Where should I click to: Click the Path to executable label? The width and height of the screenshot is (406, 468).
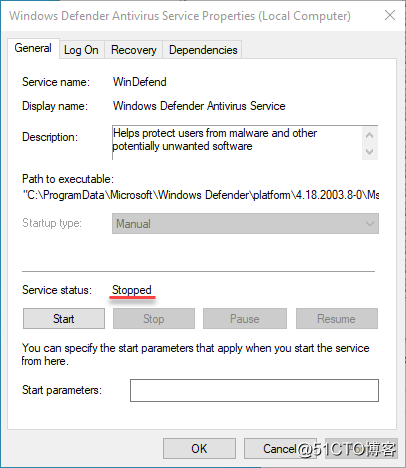(x=68, y=179)
